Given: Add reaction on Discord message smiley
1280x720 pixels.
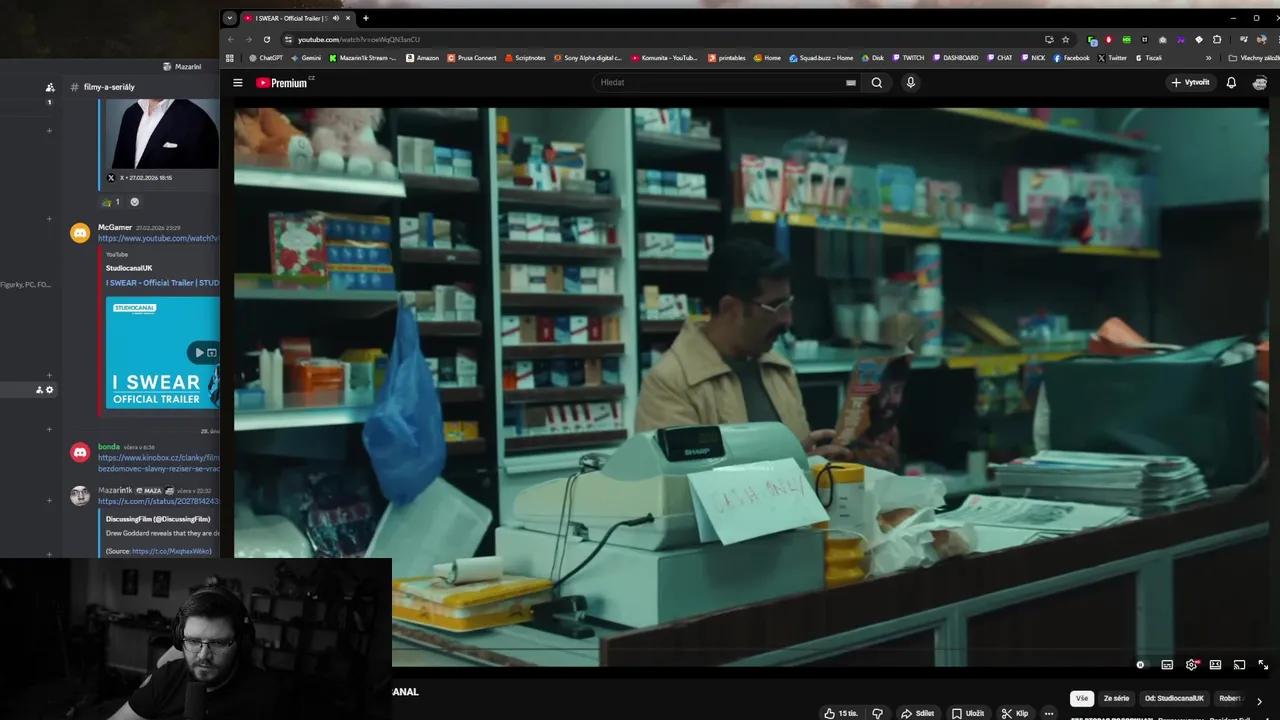Looking at the screenshot, I should click(135, 202).
